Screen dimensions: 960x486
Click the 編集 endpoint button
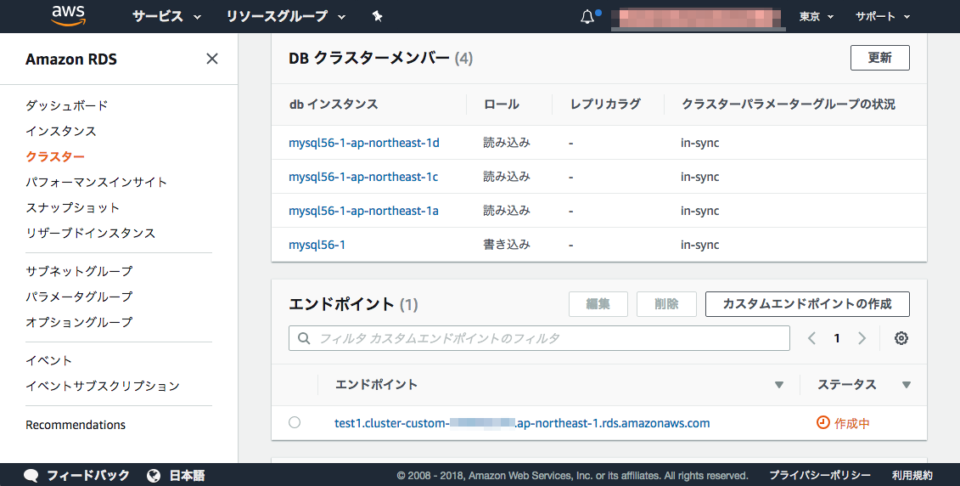pos(598,304)
